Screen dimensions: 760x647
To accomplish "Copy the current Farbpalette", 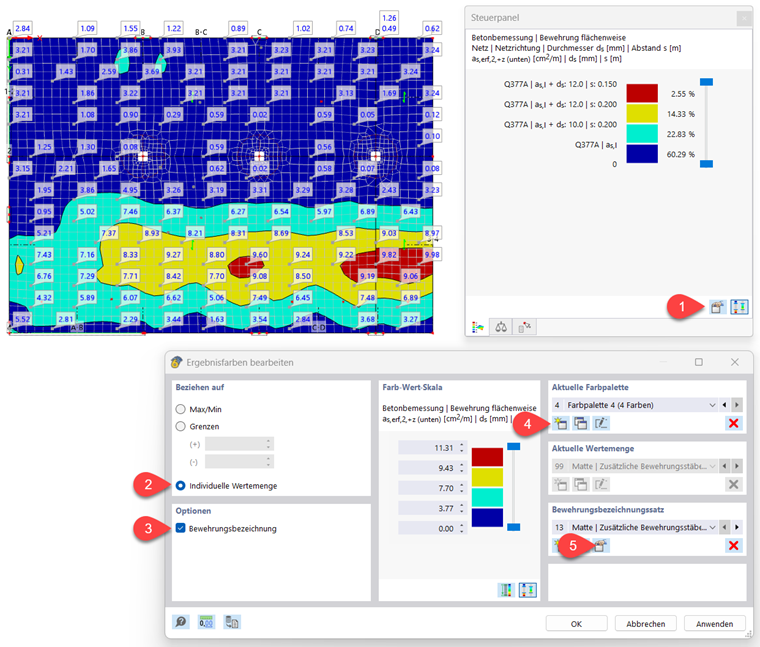I will pos(581,423).
